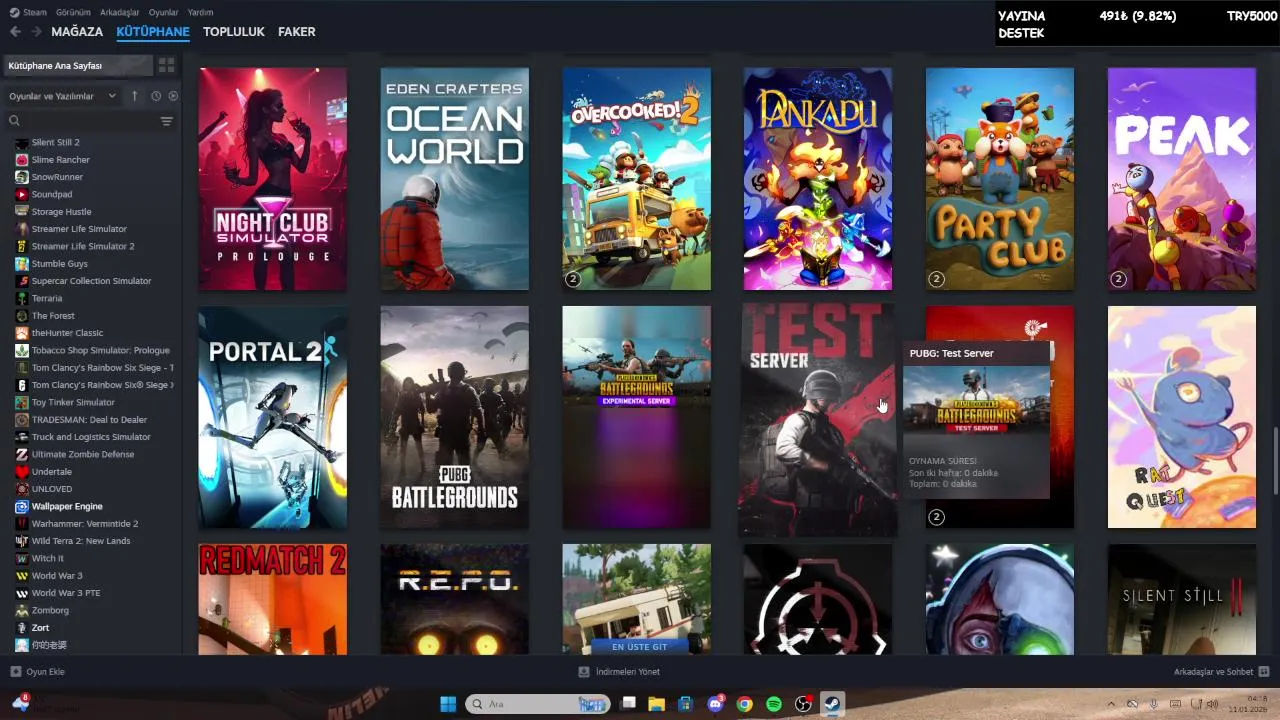Open the Windows Start menu

click(448, 704)
